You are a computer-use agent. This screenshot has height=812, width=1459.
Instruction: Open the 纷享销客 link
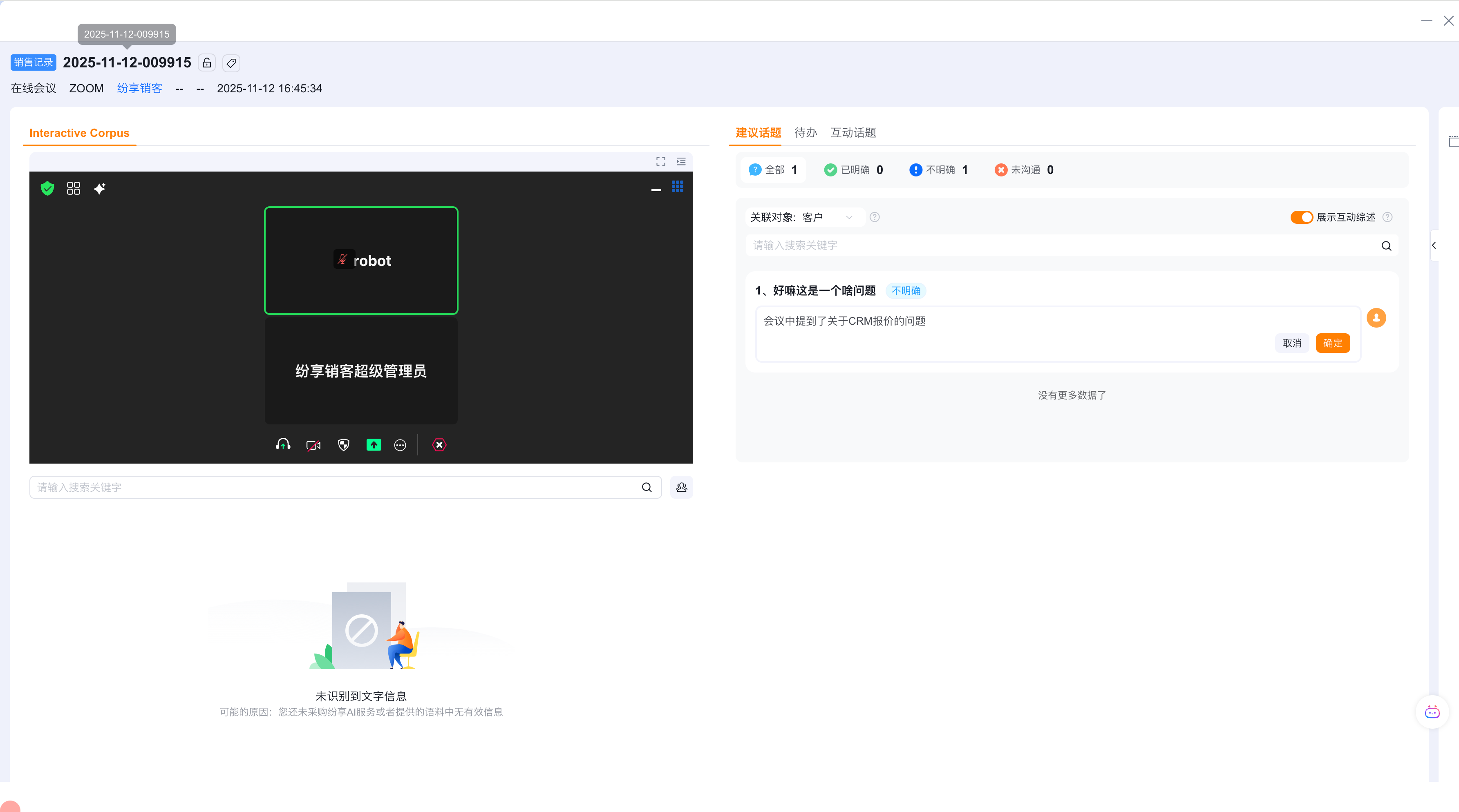coord(139,88)
